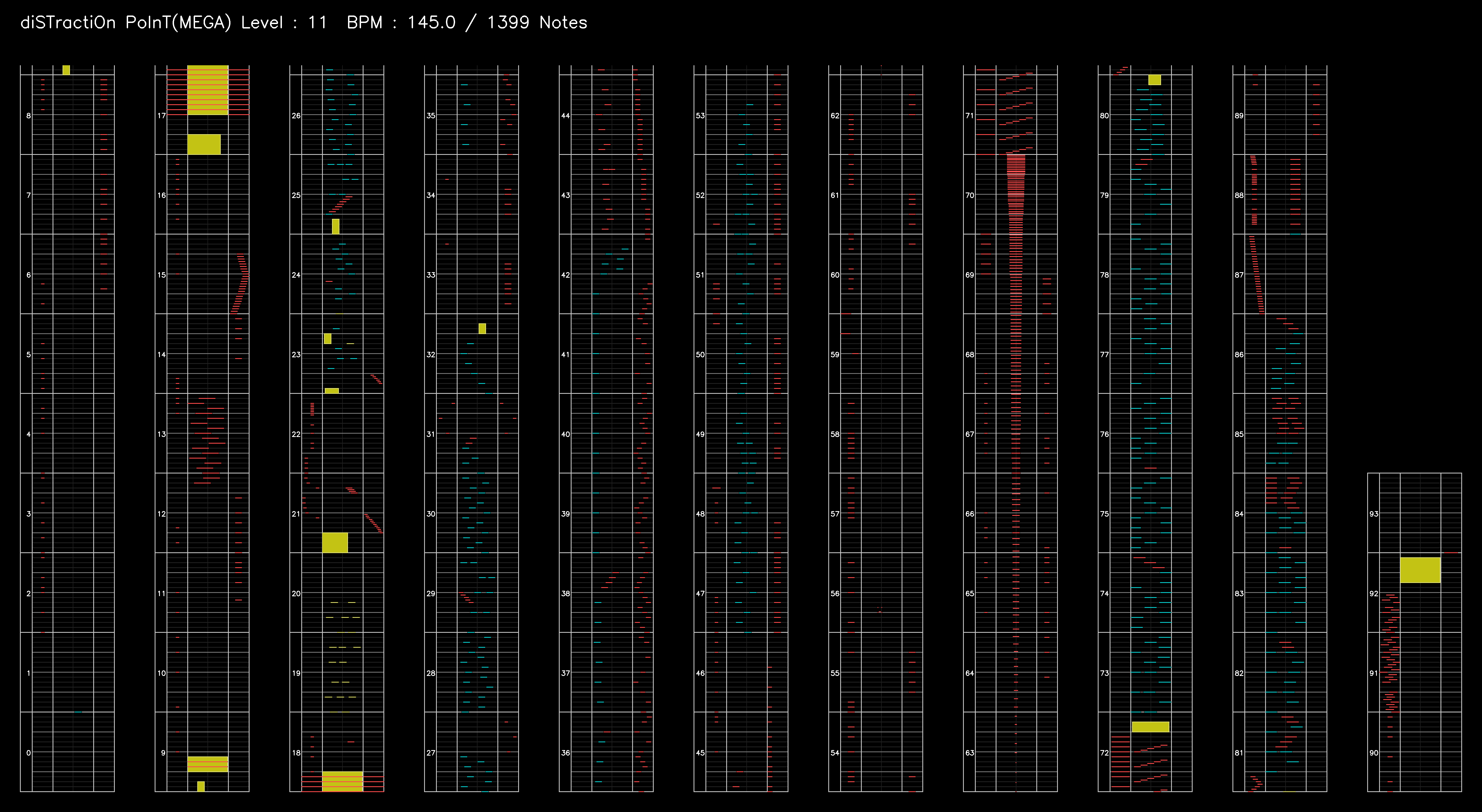Viewport: 1482px width, 812px height.
Task: Click measure number 15 label
Action: 162,275
